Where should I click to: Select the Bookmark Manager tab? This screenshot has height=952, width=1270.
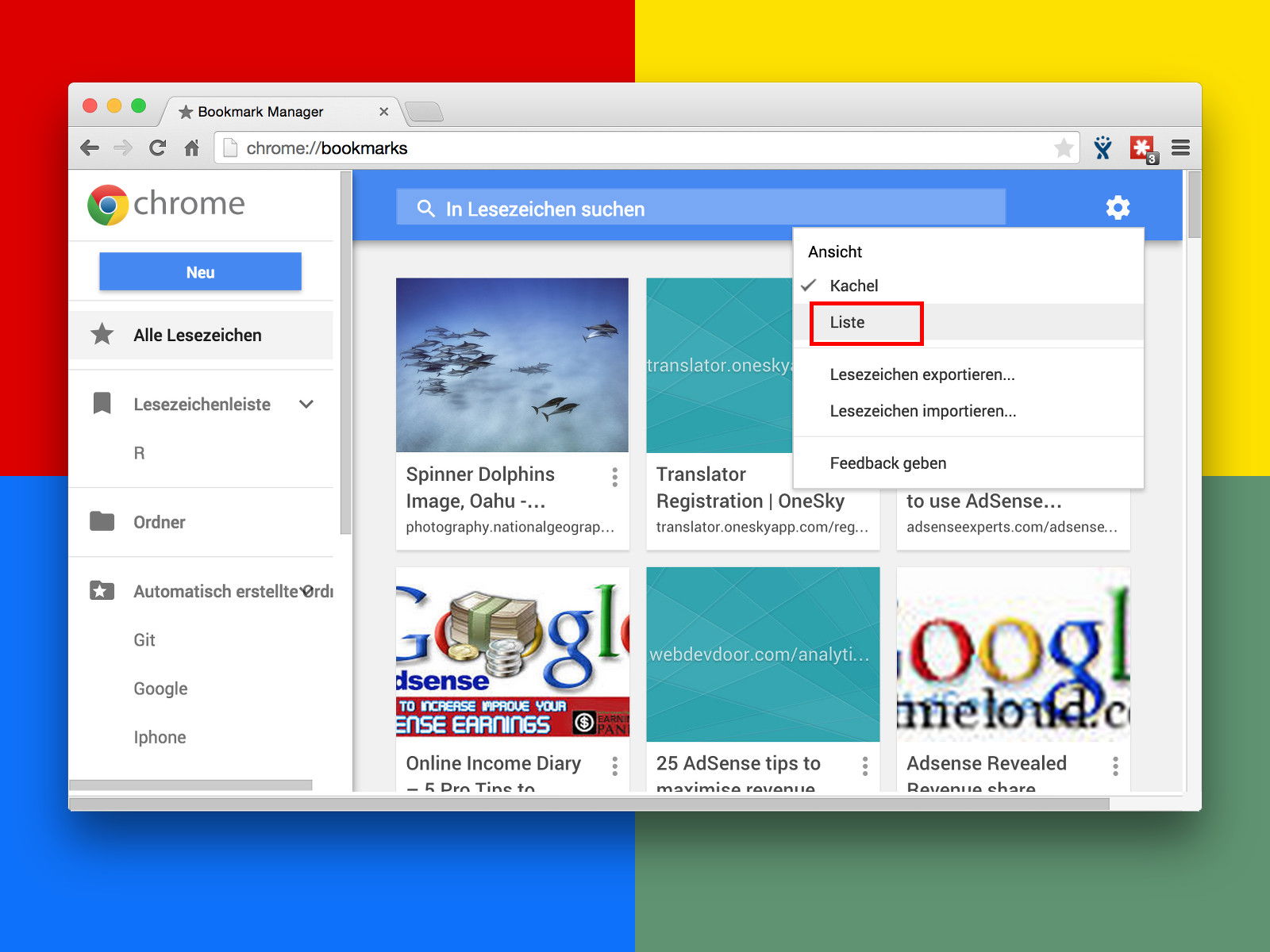point(278,111)
